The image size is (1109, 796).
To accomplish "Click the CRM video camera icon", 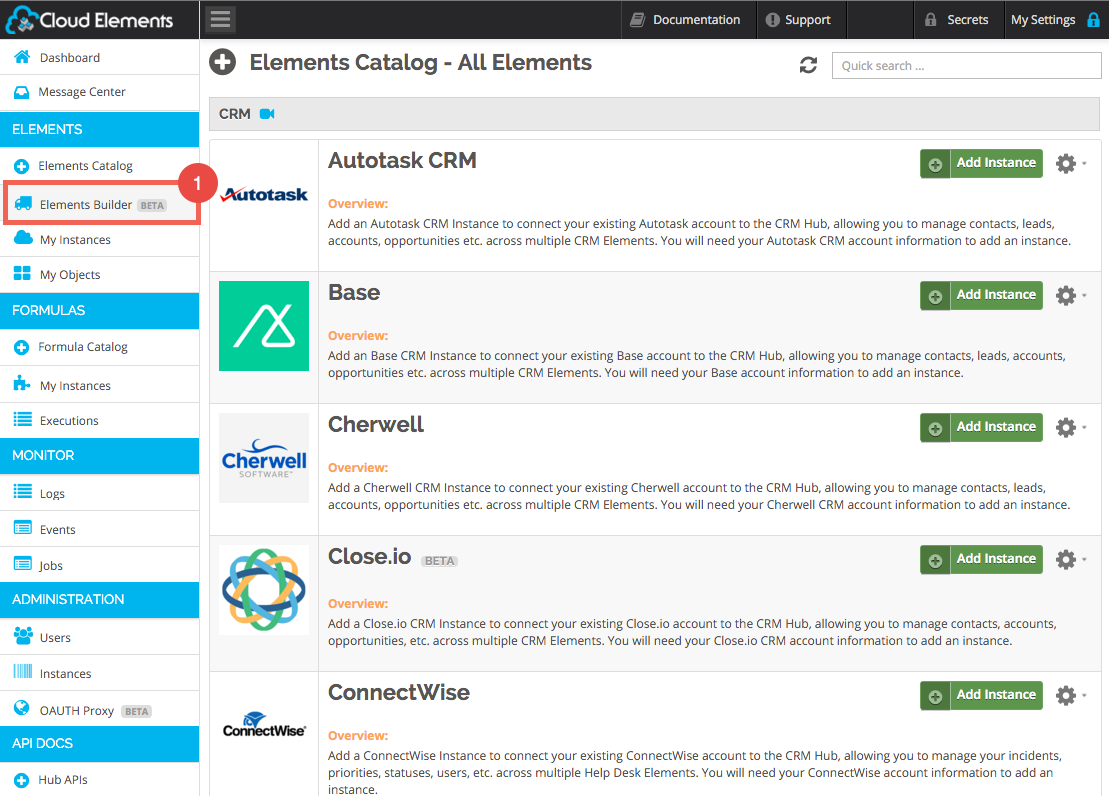I will [x=267, y=114].
